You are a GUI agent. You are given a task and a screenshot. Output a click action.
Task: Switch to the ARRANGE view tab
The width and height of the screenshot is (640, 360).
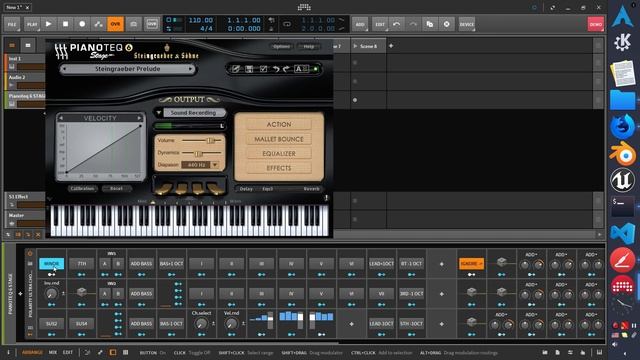(x=32, y=353)
